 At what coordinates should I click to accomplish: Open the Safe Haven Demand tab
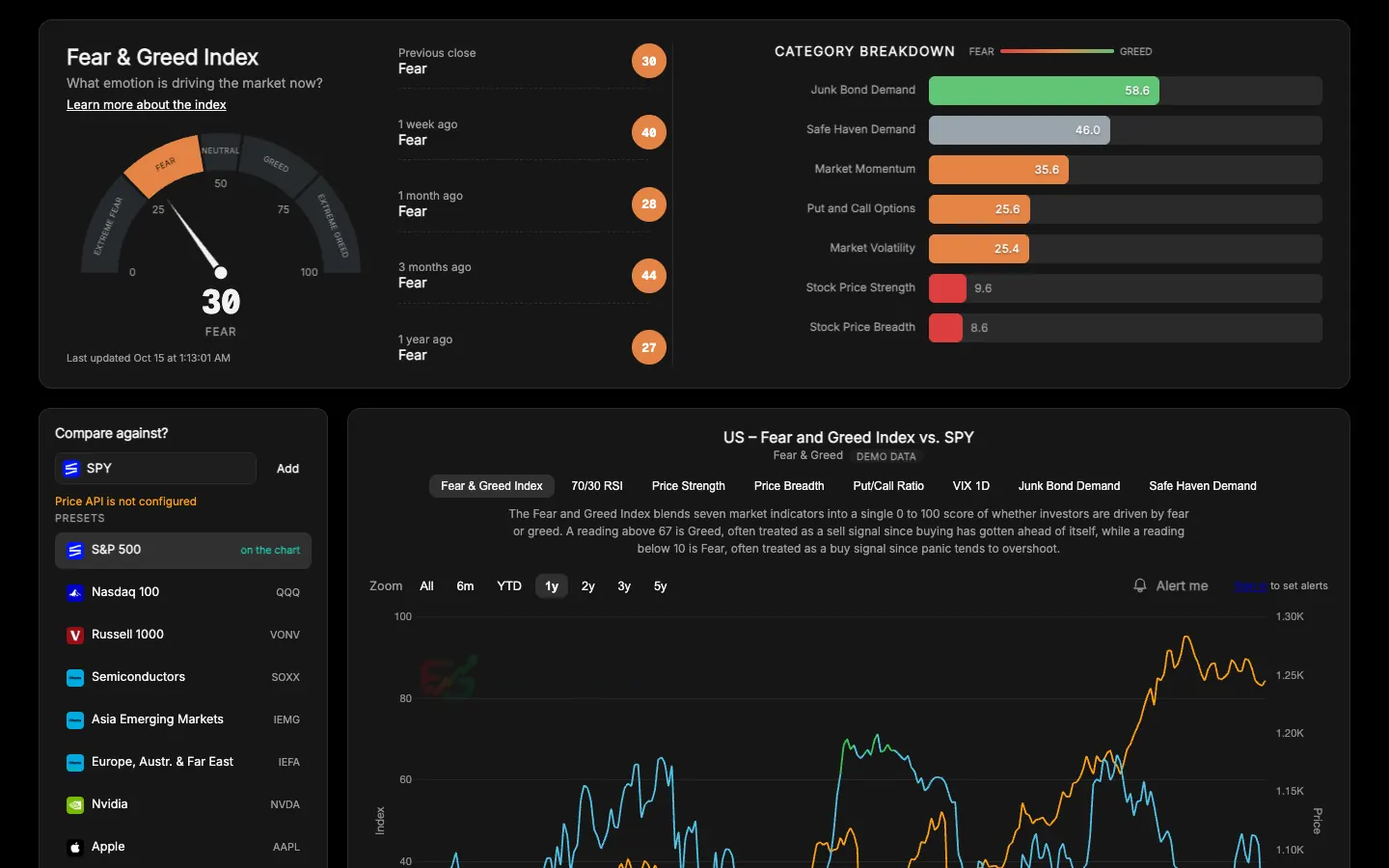point(1203,486)
